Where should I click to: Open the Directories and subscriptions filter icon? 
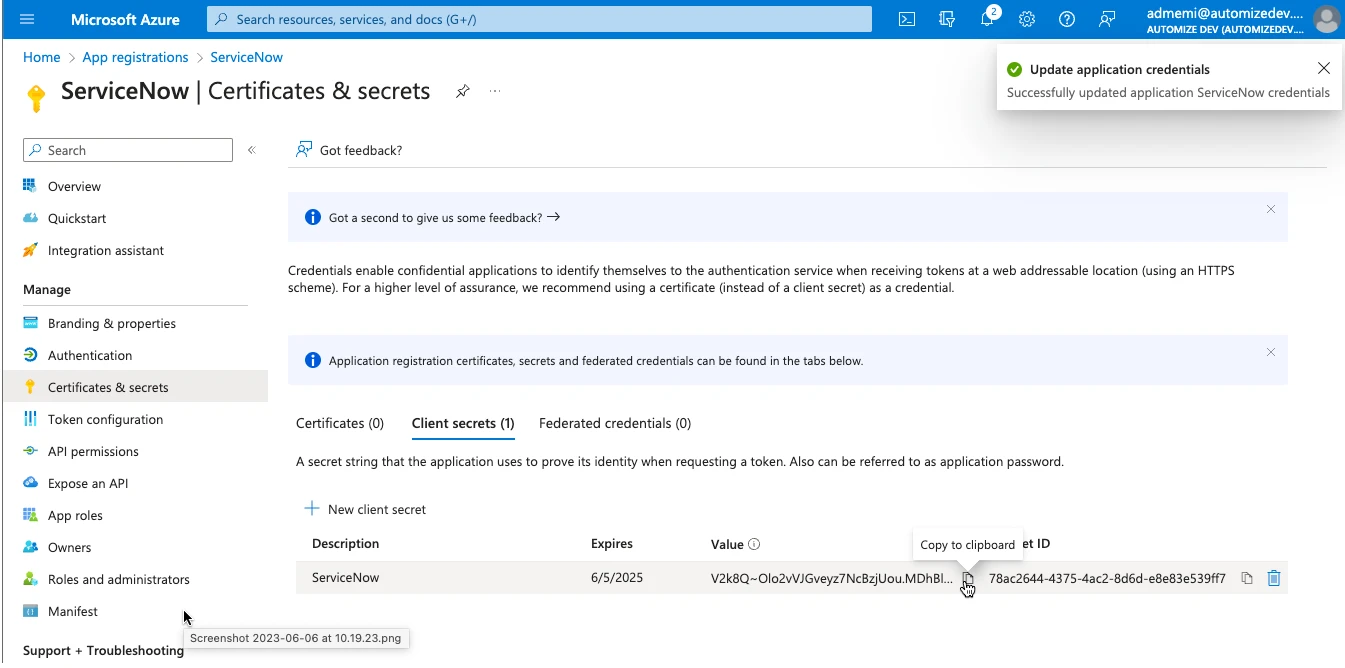point(947,19)
